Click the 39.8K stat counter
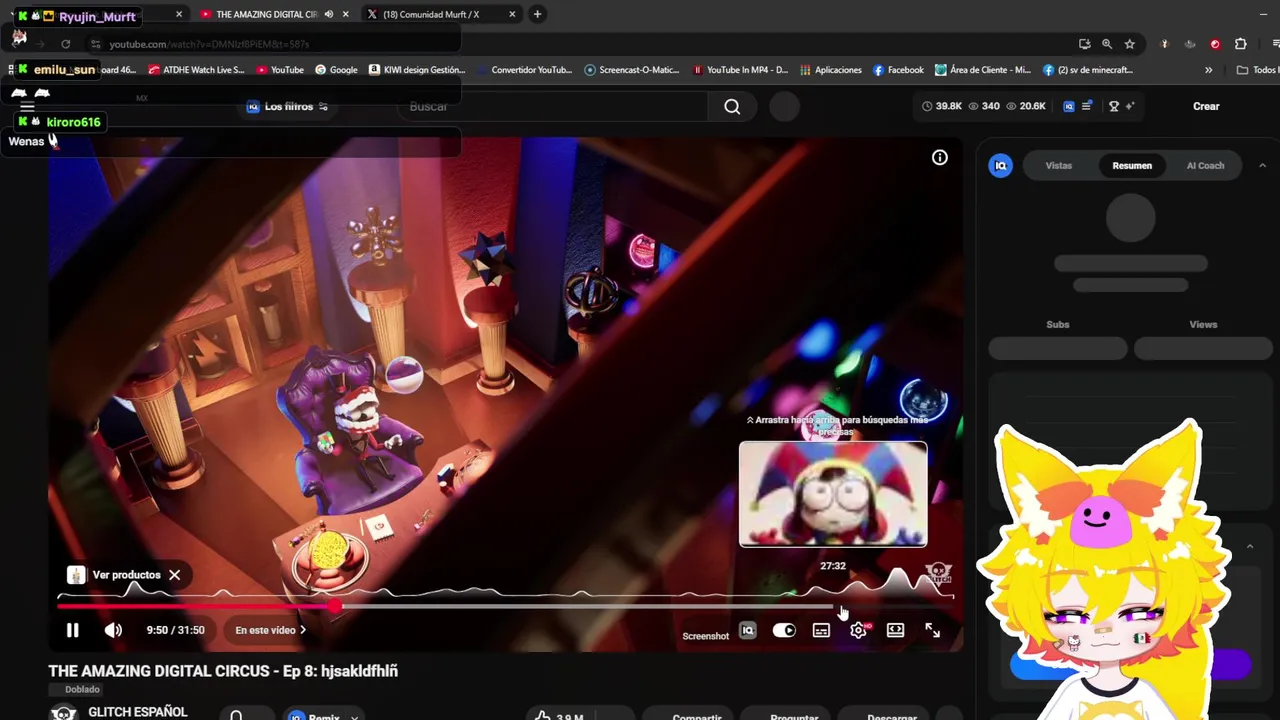 (942, 106)
